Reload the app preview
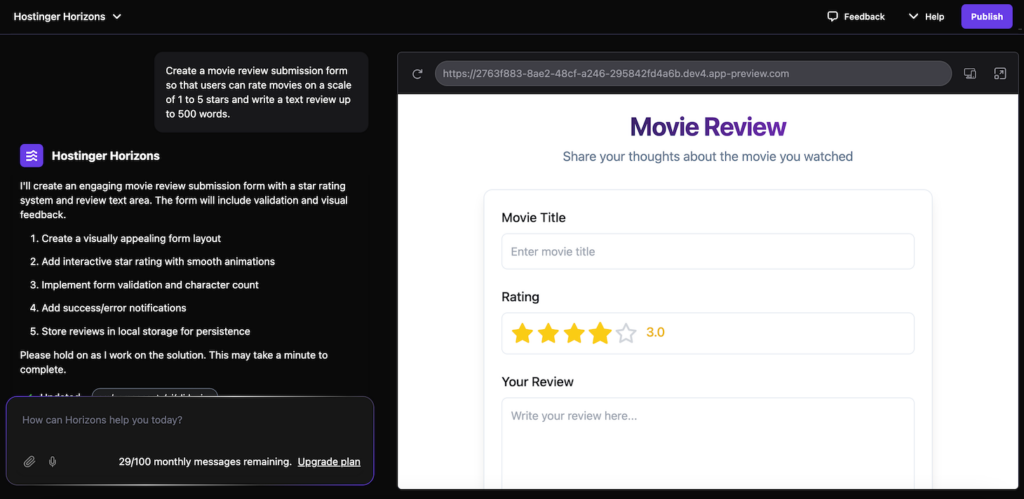Viewport: 1024px width, 499px height. [417, 73]
